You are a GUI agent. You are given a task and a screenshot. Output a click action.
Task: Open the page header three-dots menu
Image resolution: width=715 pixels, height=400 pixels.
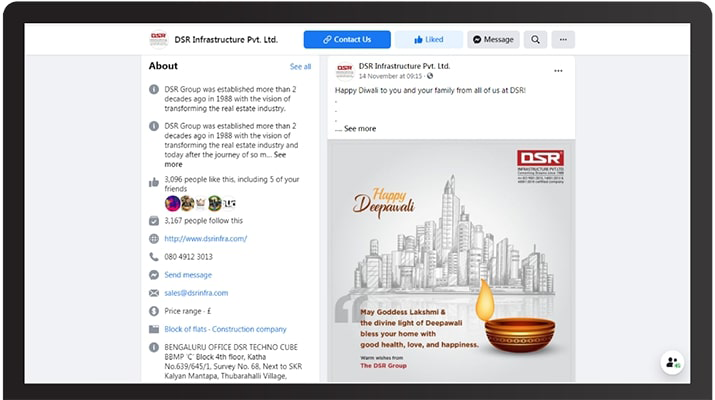point(563,40)
